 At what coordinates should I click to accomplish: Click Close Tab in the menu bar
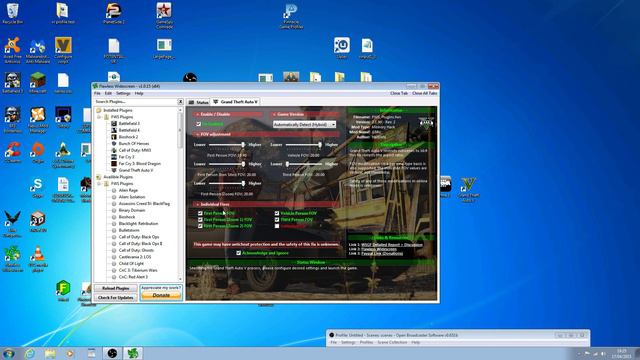coord(399,93)
